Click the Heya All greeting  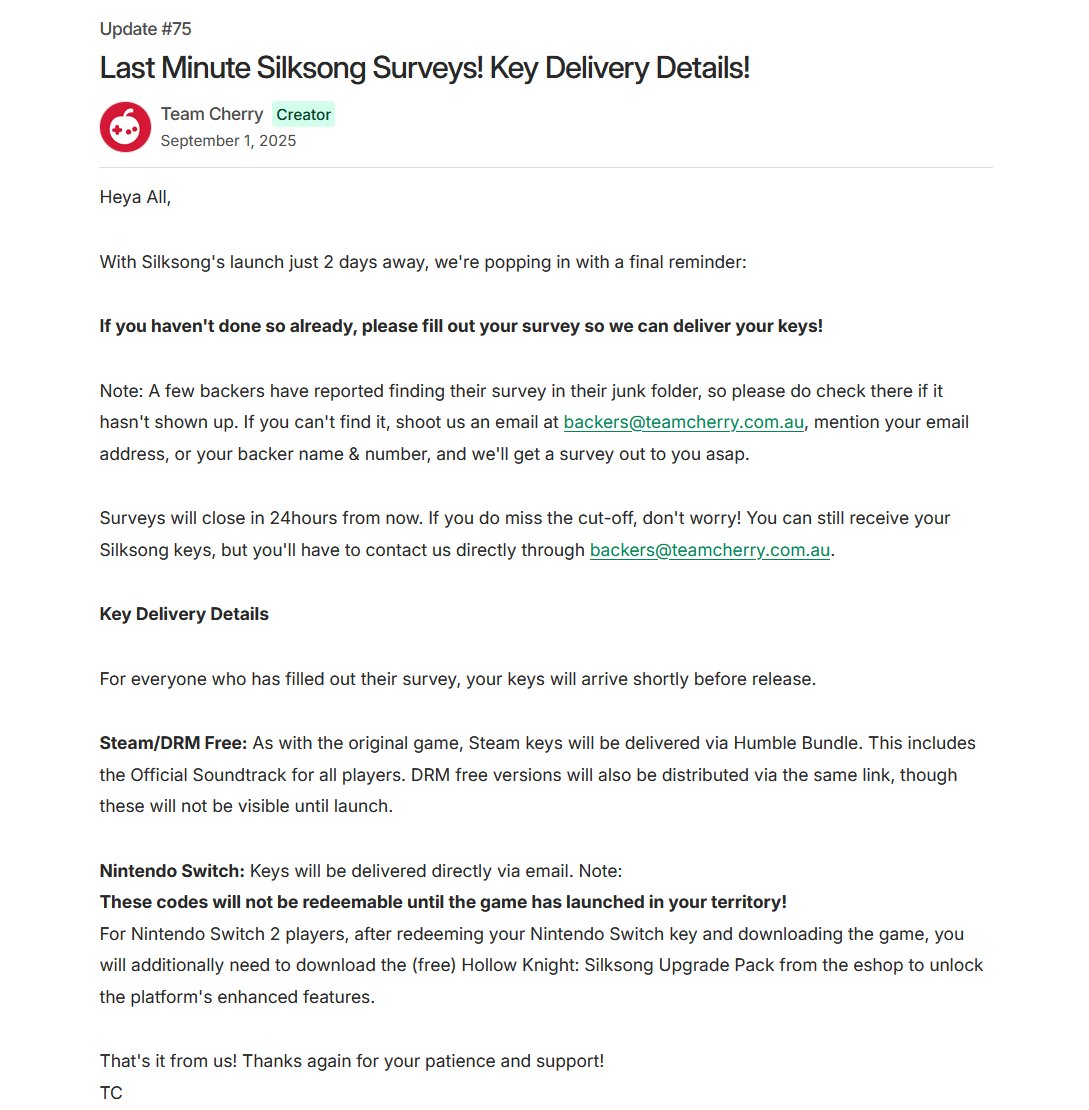tap(135, 197)
